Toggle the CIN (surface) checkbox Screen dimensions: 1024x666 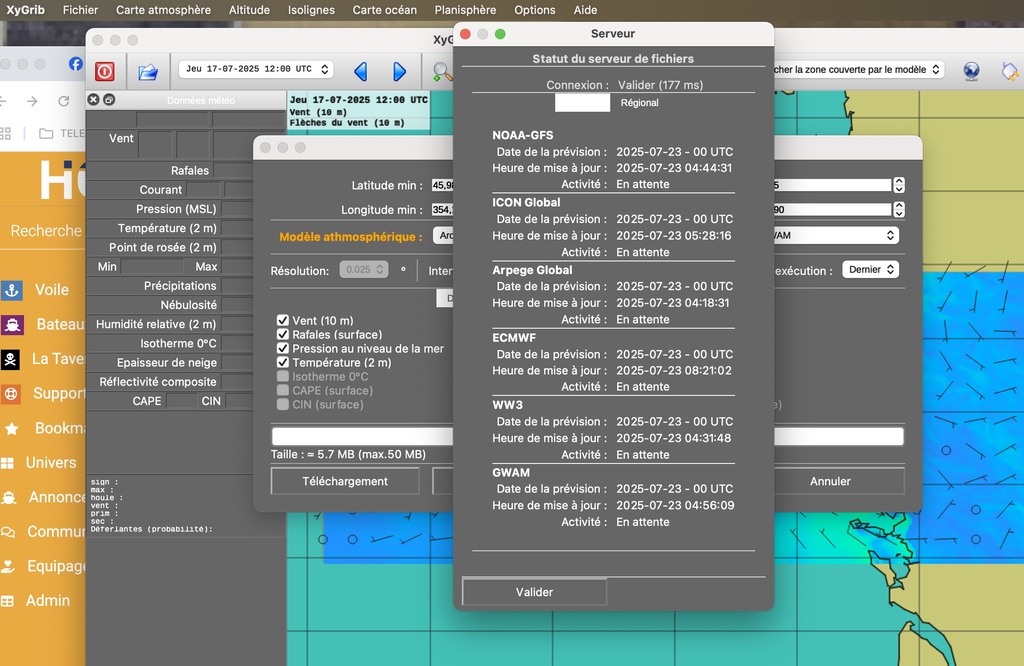tap(283, 404)
